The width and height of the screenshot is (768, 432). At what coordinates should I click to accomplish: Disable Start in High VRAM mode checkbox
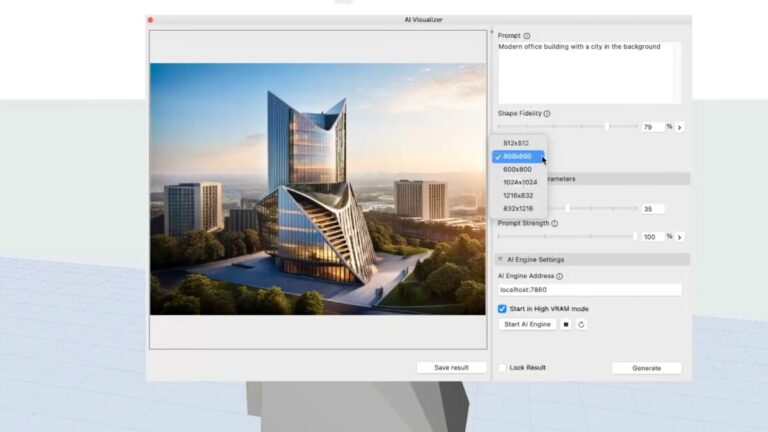(x=503, y=309)
